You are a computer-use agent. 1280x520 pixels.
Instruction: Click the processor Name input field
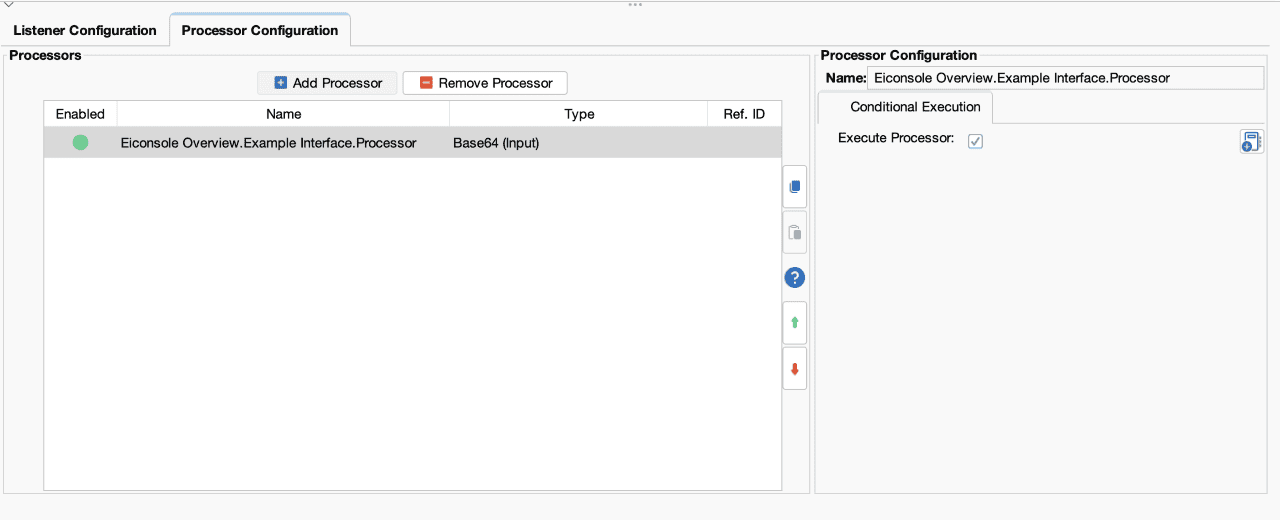coord(1066,78)
